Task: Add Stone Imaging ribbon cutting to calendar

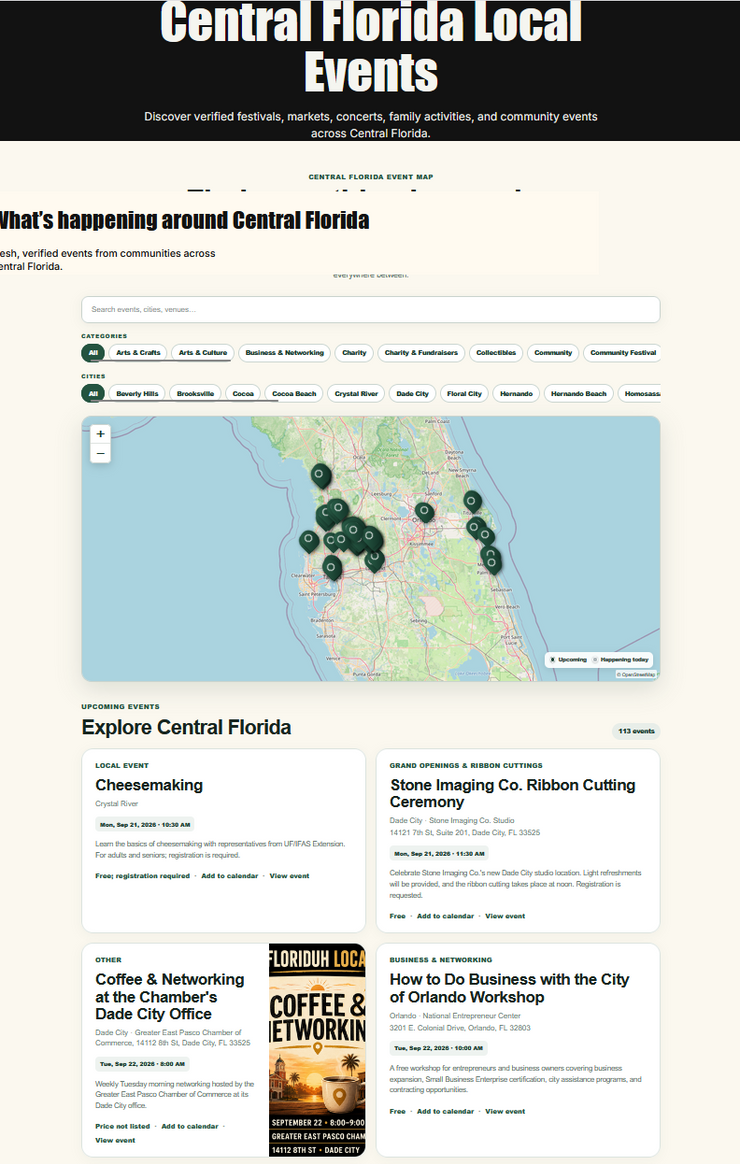Action: 445,916
